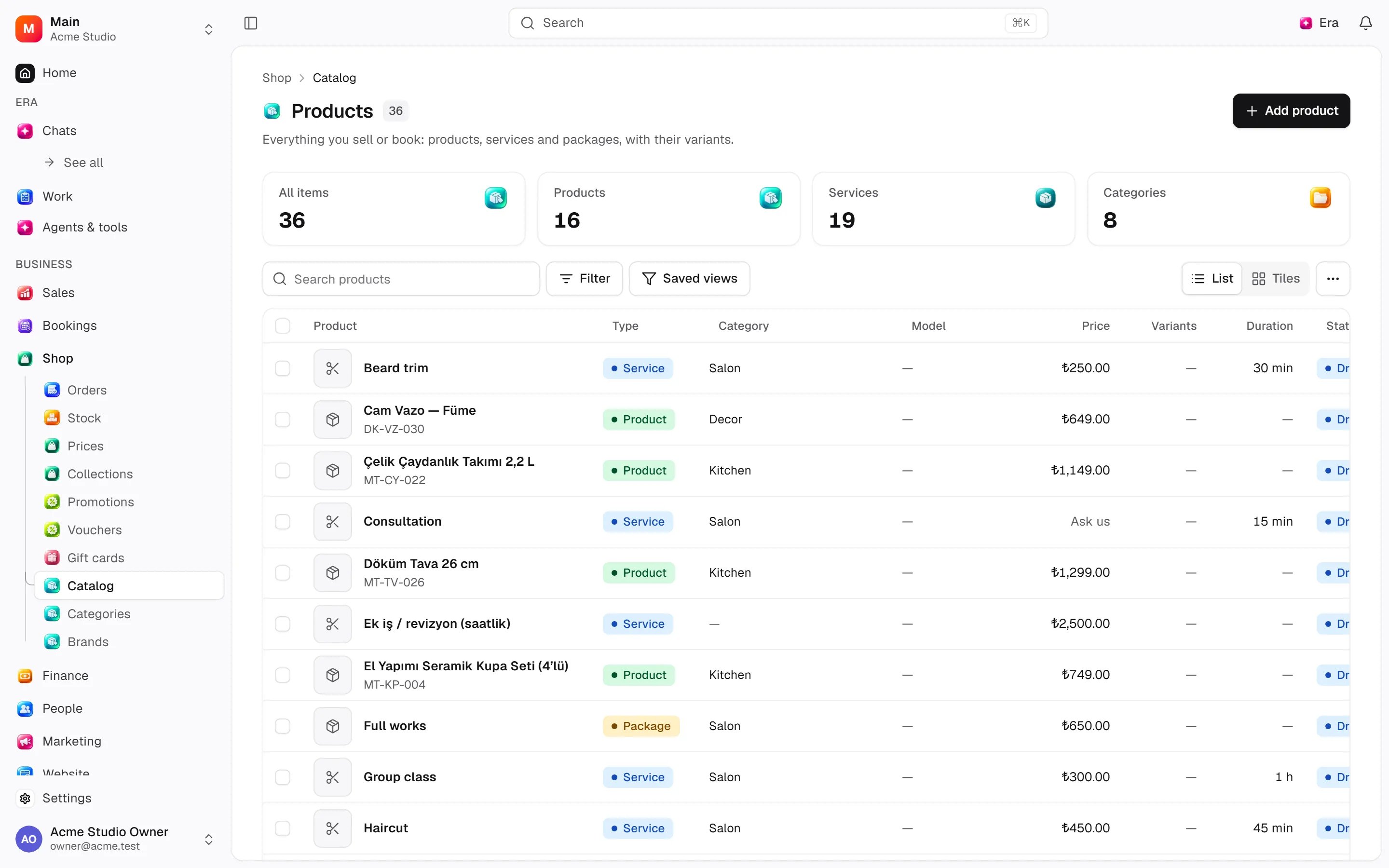Check the Full works row checkbox

[283, 726]
